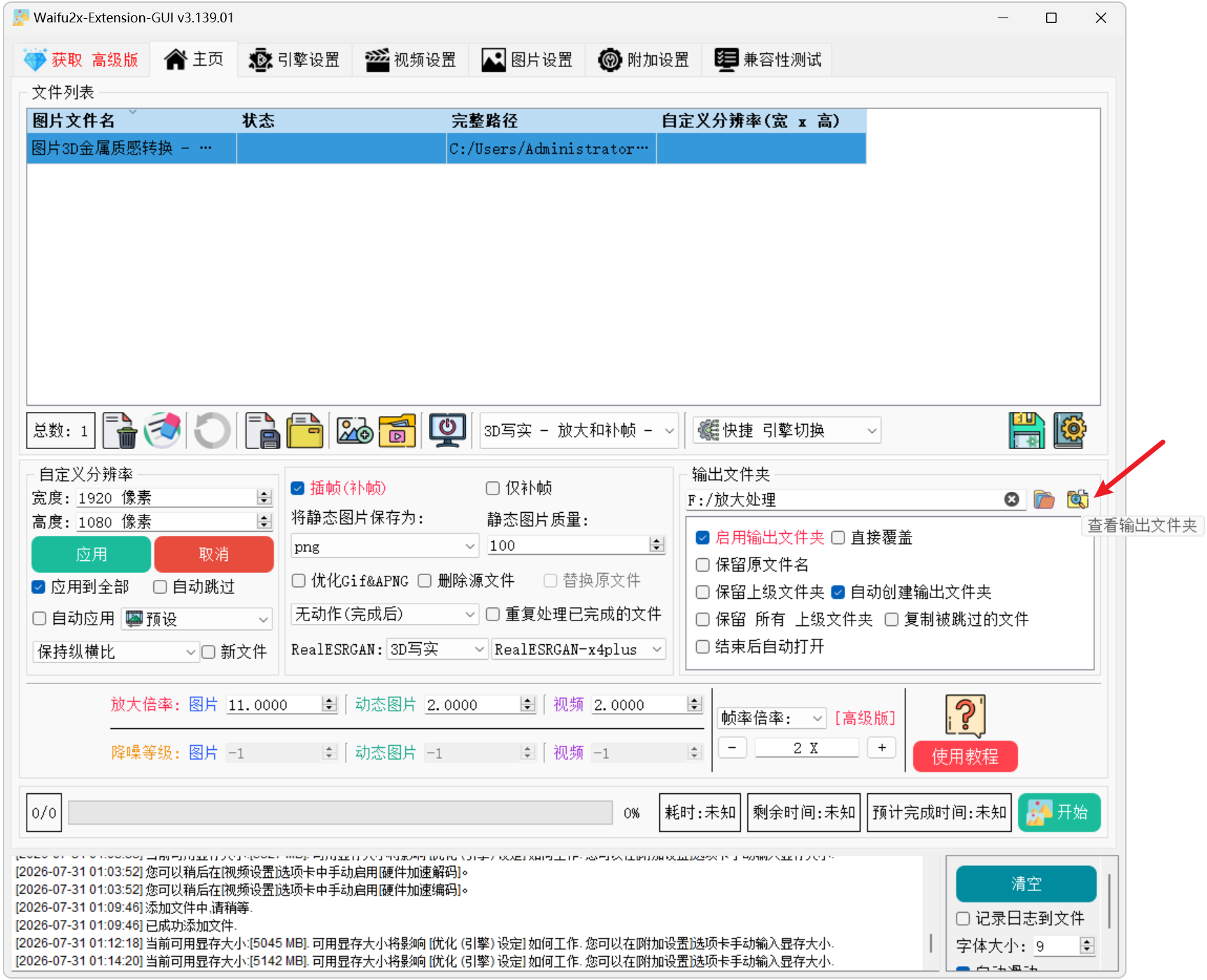Viewport: 1207px width, 980px height.
Task: Expand 预设 resolution preset dropdown
Action: pyautogui.click(x=197, y=619)
